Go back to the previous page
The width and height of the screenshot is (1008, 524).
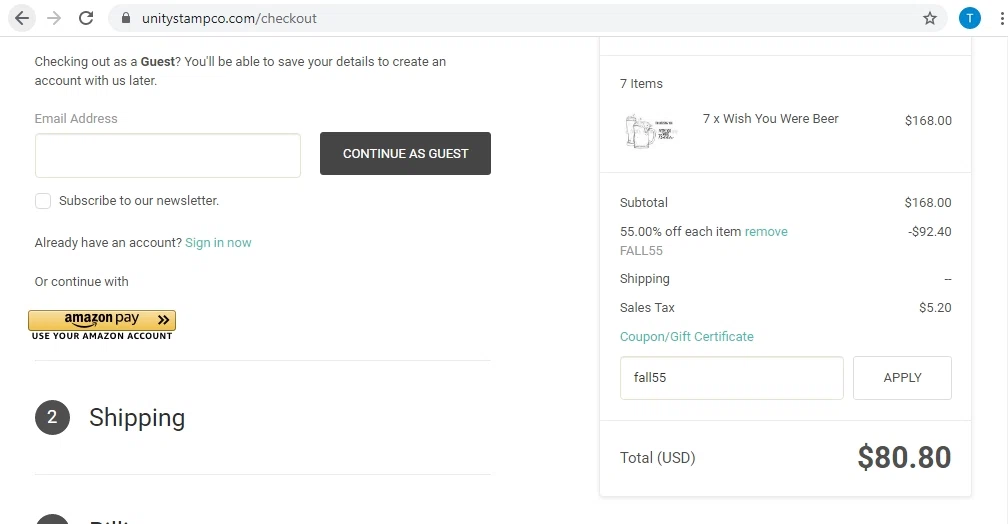pos(22,18)
